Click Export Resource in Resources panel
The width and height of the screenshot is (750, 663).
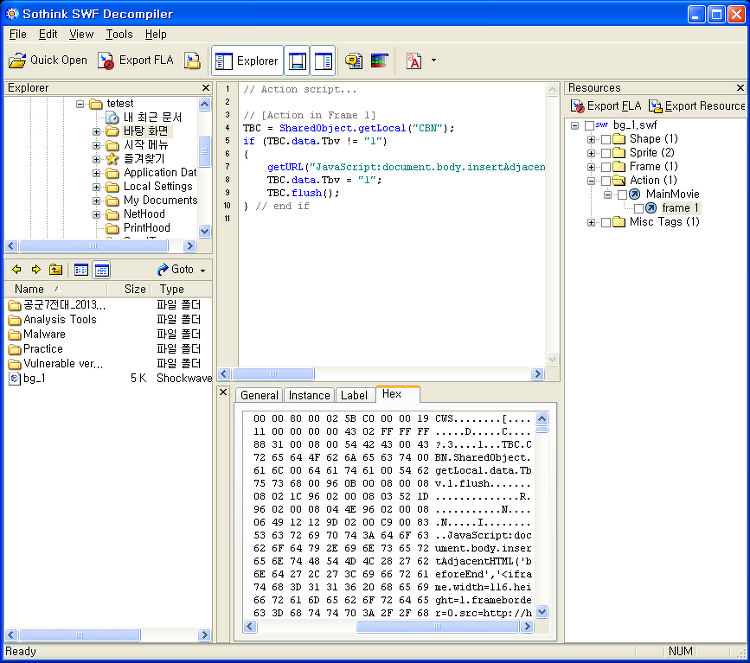click(x=696, y=106)
